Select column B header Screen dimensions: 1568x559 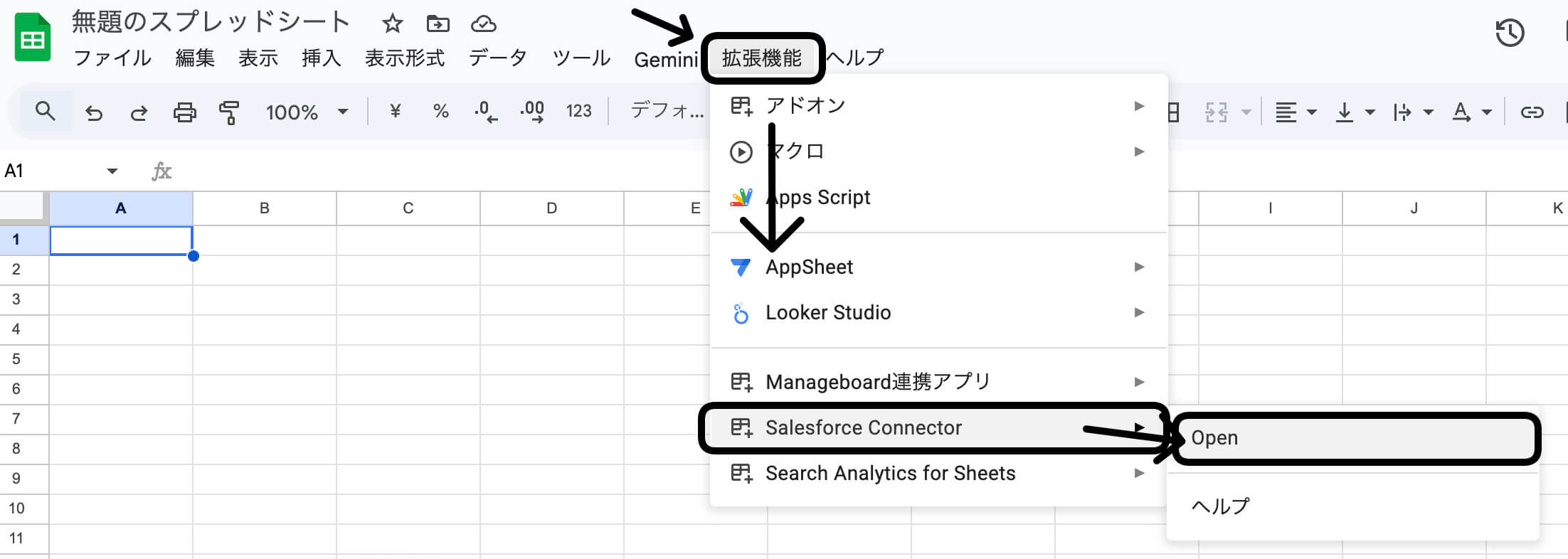[265, 208]
